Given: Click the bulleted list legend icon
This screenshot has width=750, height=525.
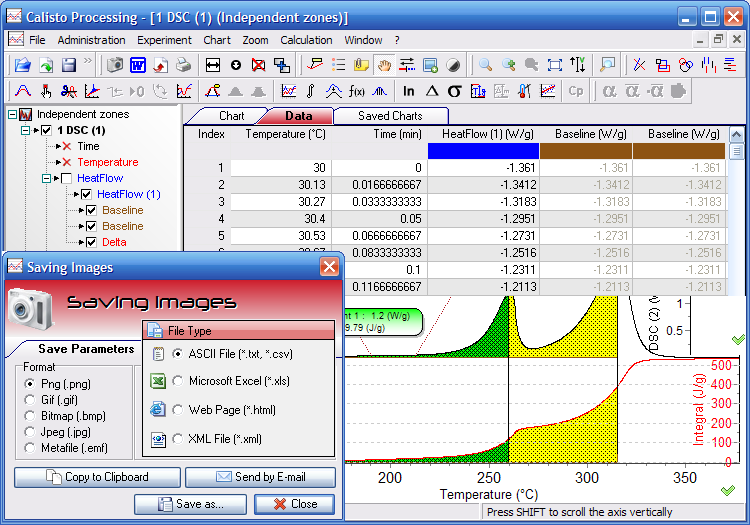Looking at the screenshot, I should 338,65.
